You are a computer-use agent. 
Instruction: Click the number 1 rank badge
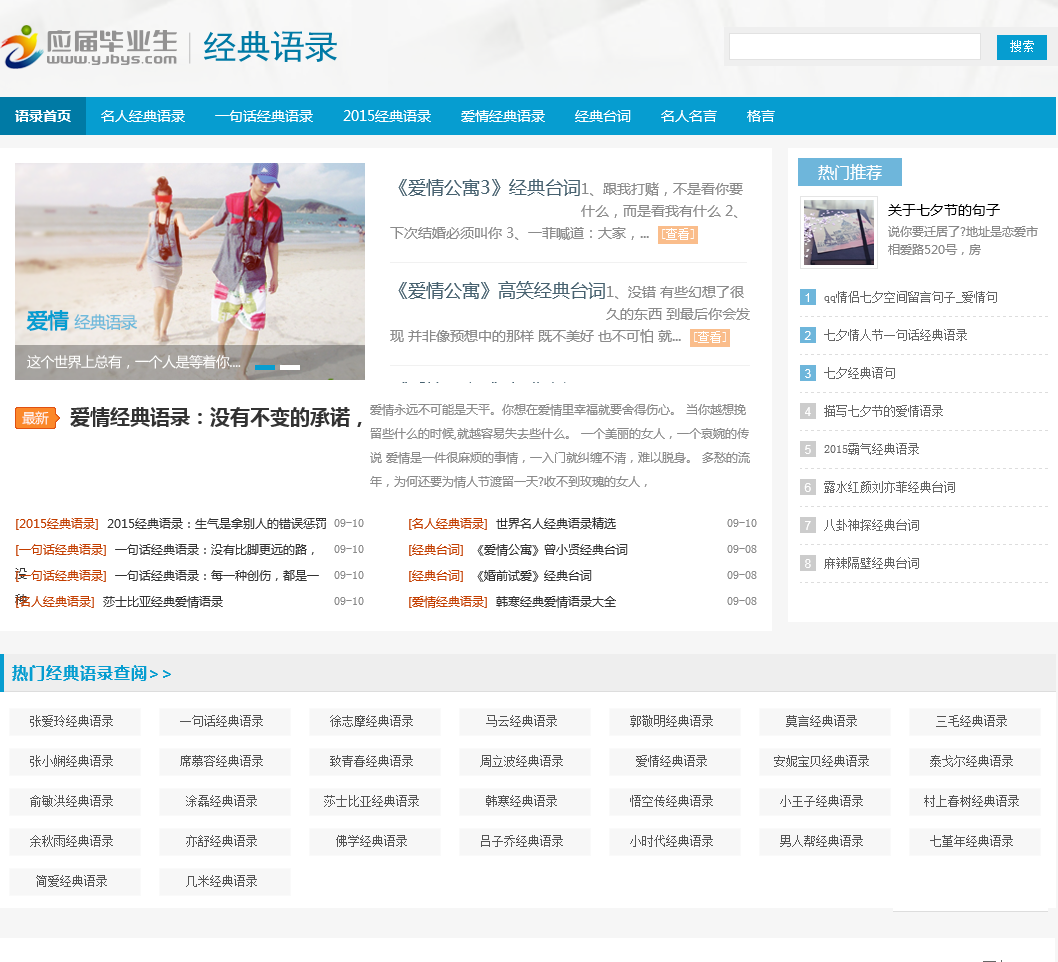[x=808, y=297]
